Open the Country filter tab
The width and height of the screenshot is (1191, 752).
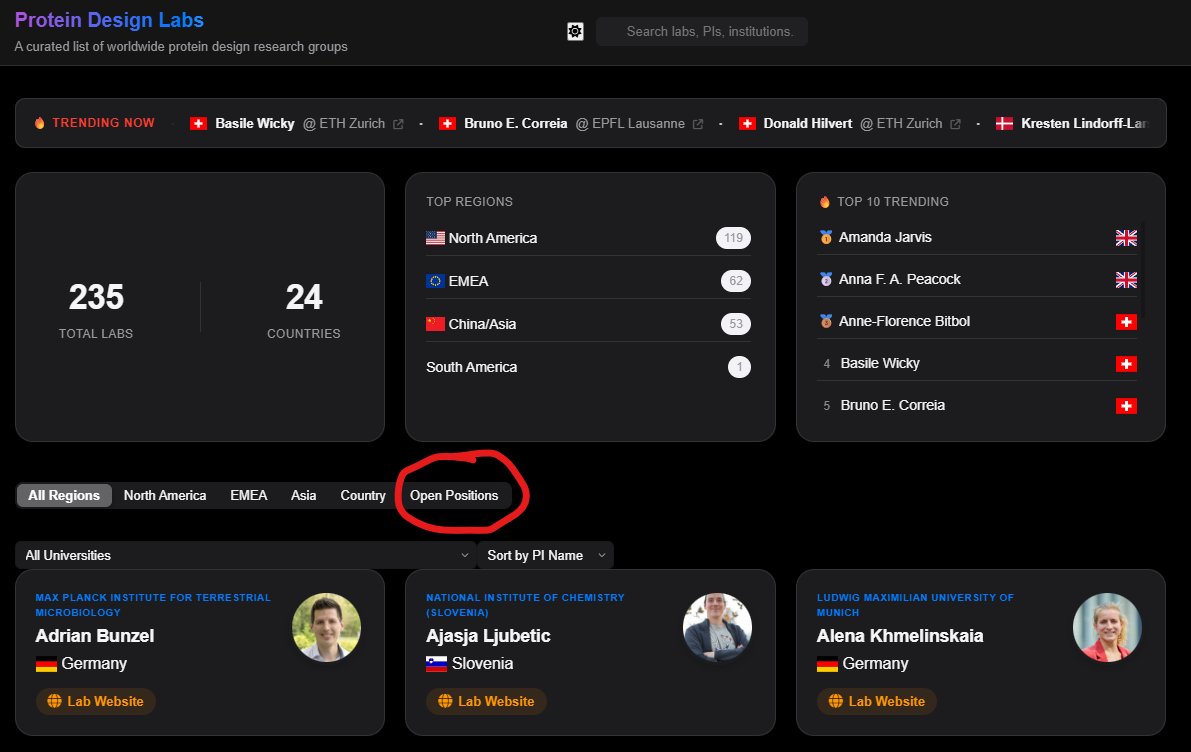pyautogui.click(x=363, y=495)
